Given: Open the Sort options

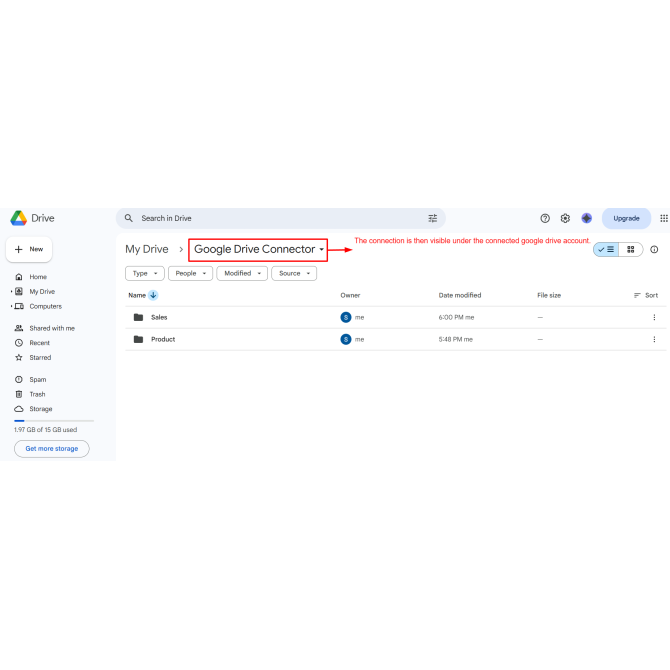Looking at the screenshot, I should 646,295.
